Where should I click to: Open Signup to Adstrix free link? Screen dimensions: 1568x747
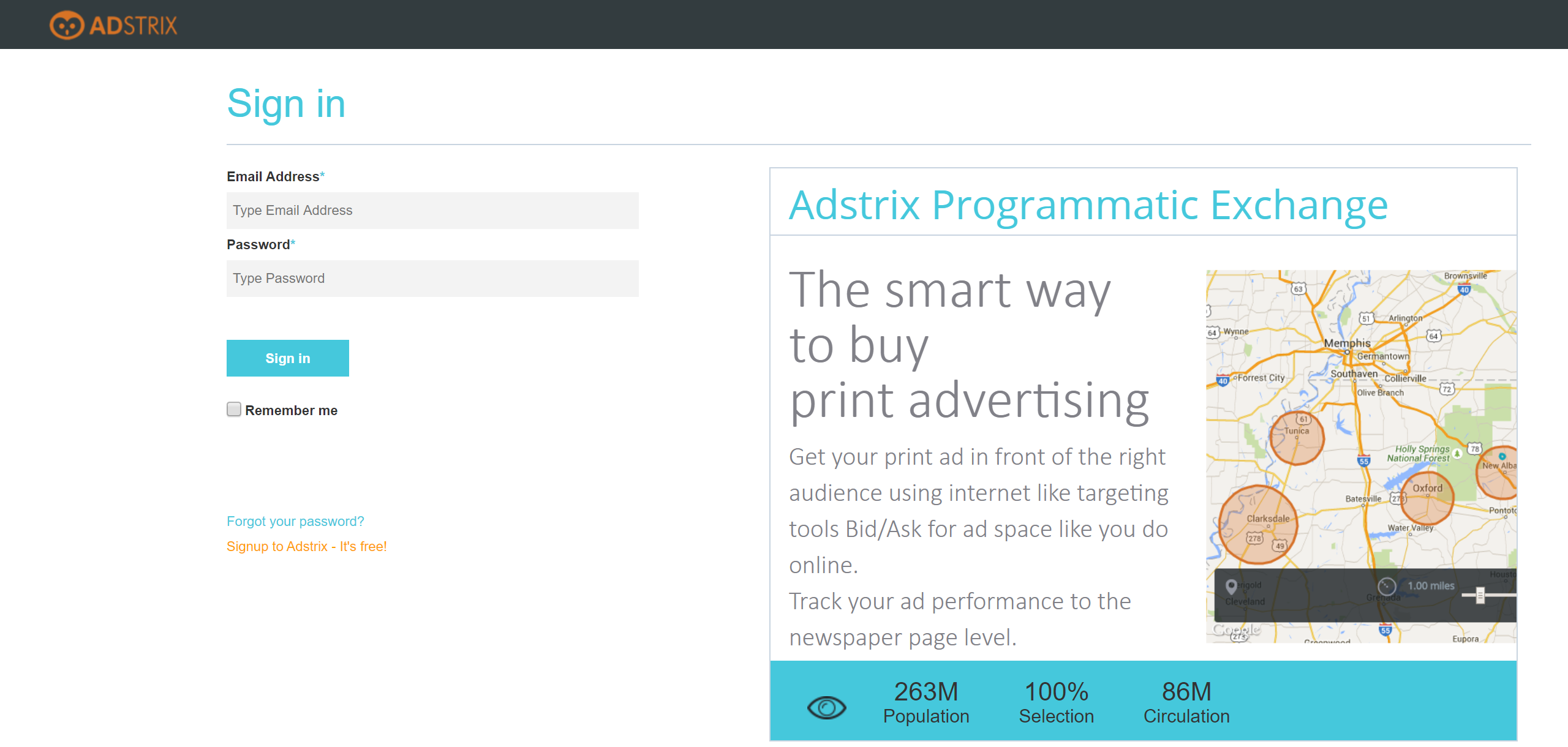307,546
